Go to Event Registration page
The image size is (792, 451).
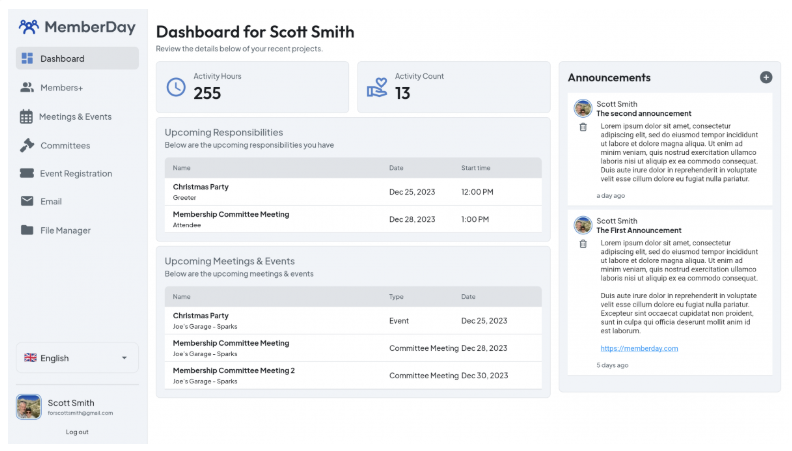[x=76, y=174]
